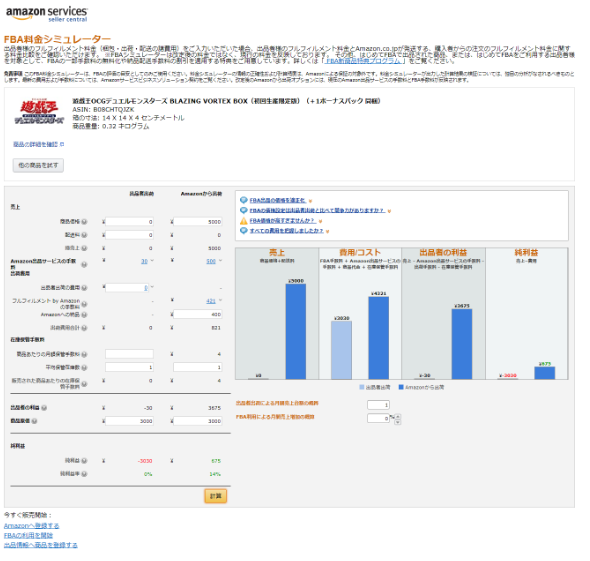Click the light-blue 3030 cost bar
Screen dimensions: 590x561
[341, 350]
